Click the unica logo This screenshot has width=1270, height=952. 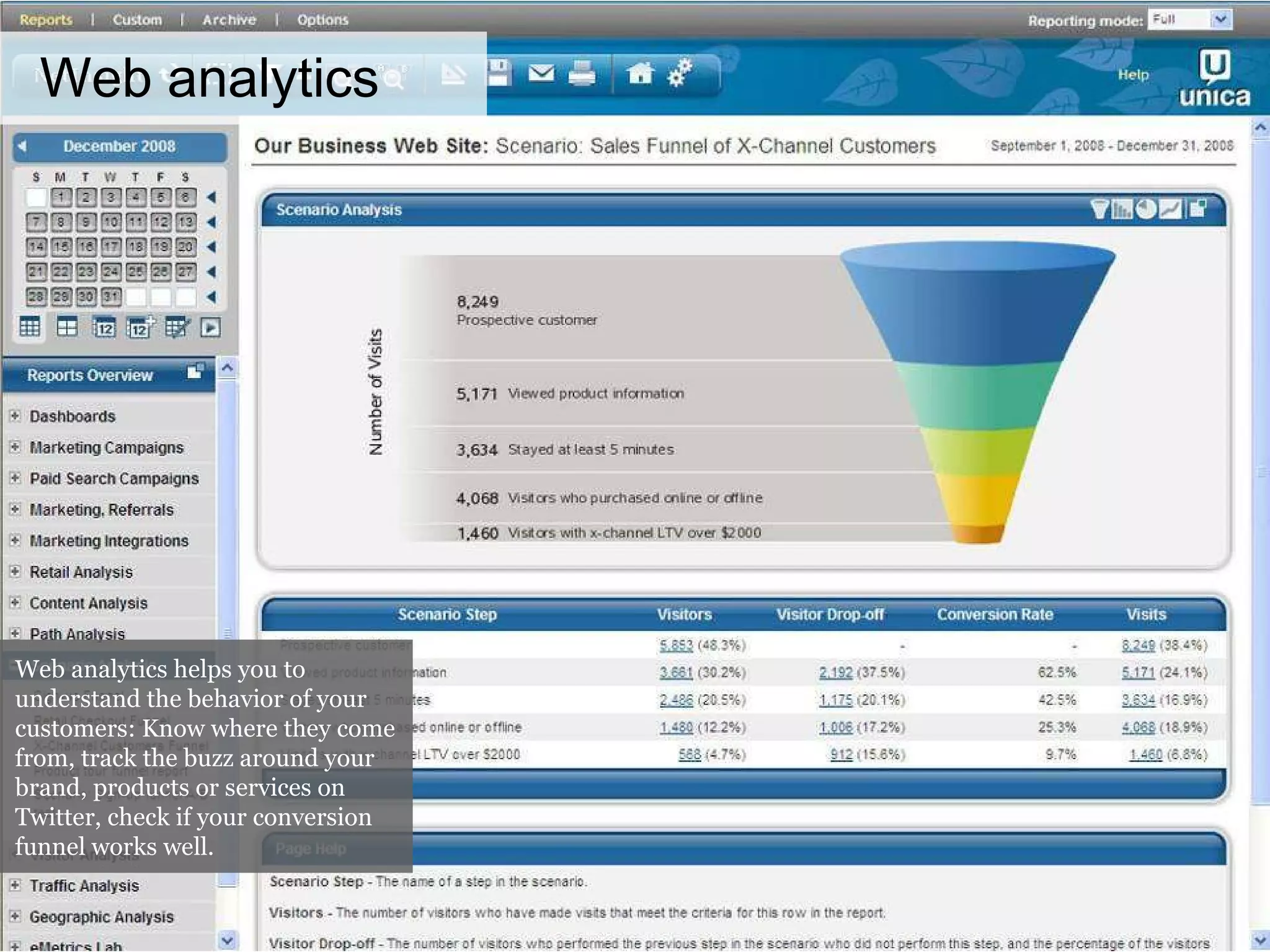click(x=1214, y=79)
